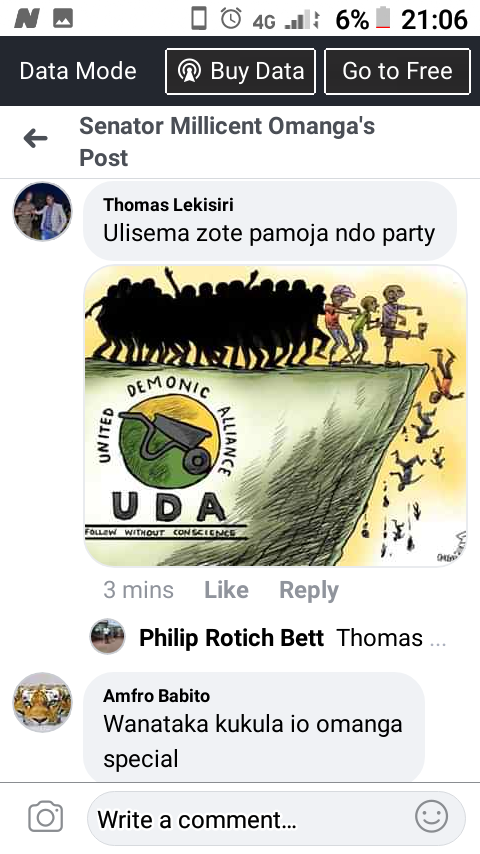
Task: Focus the Write a comment field
Action: [x=276, y=819]
